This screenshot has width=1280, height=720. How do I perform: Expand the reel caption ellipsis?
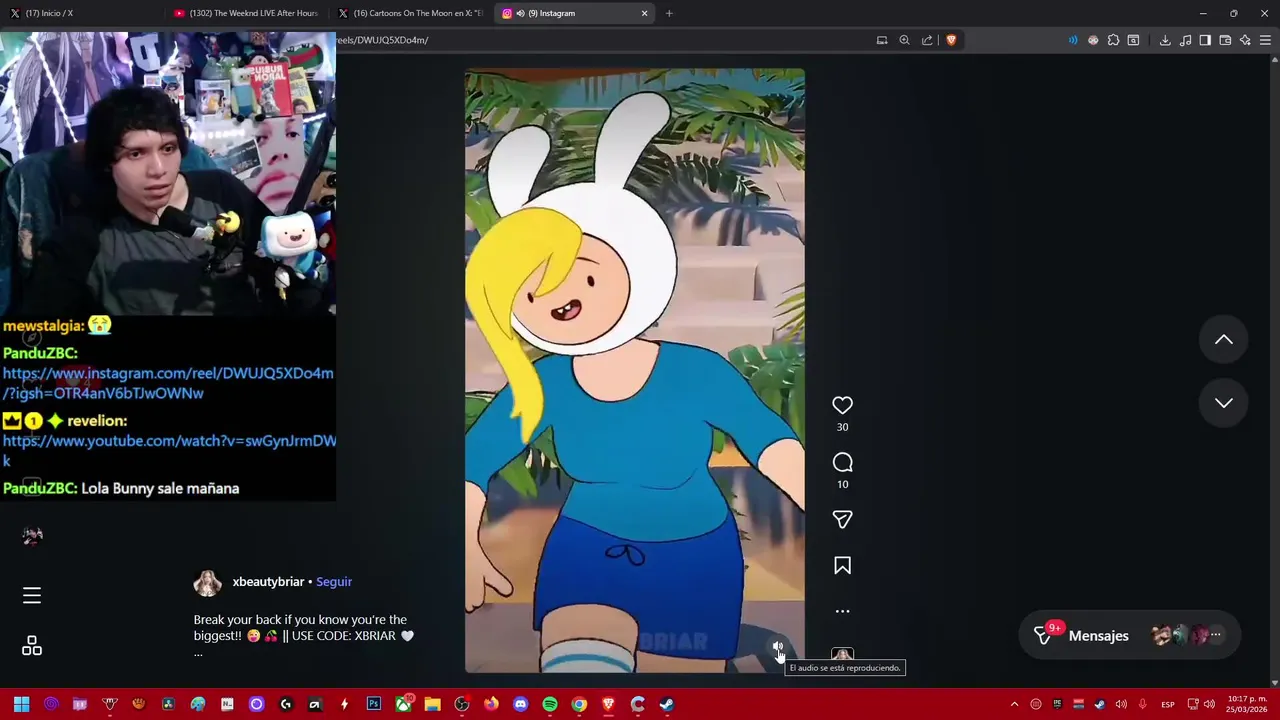pos(198,653)
